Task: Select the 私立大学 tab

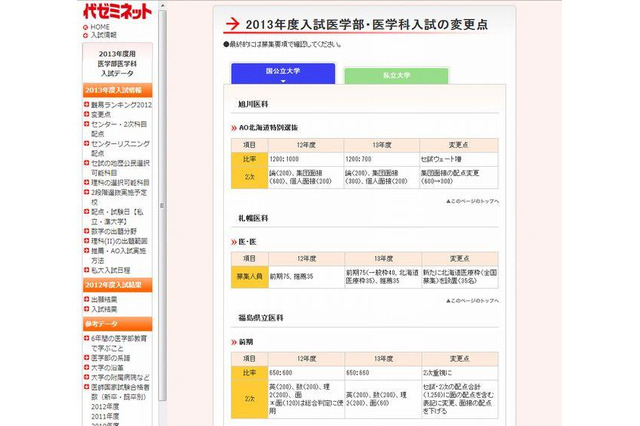Action: click(x=396, y=75)
